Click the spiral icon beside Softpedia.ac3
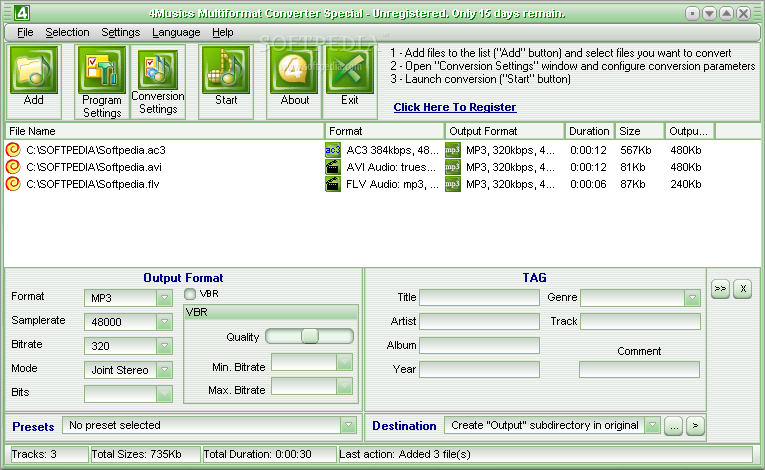 point(13,150)
